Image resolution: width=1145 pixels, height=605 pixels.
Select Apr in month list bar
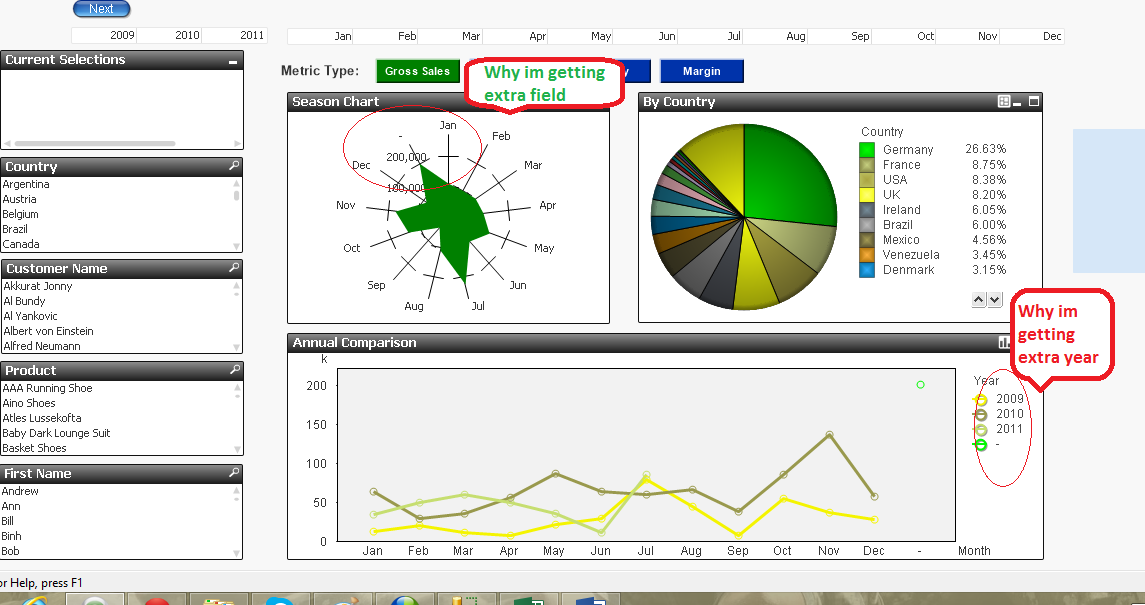pos(515,36)
